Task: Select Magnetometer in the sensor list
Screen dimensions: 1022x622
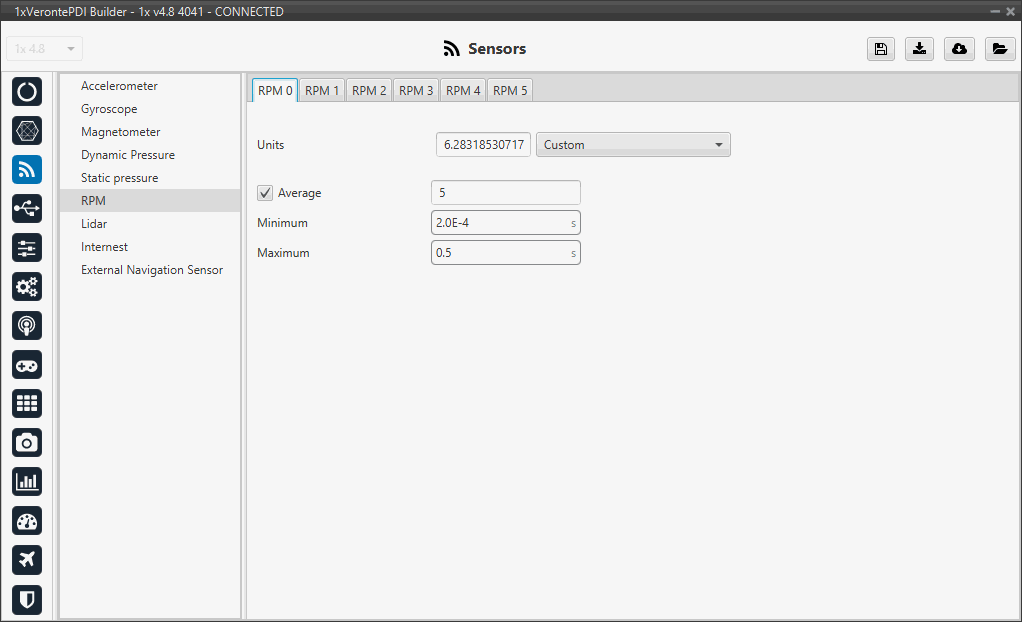Action: (121, 132)
